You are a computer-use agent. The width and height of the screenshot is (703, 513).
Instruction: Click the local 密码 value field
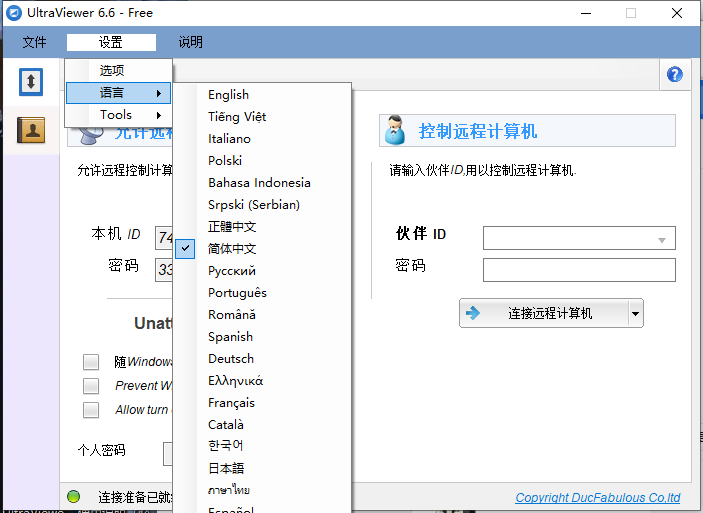[164, 270]
